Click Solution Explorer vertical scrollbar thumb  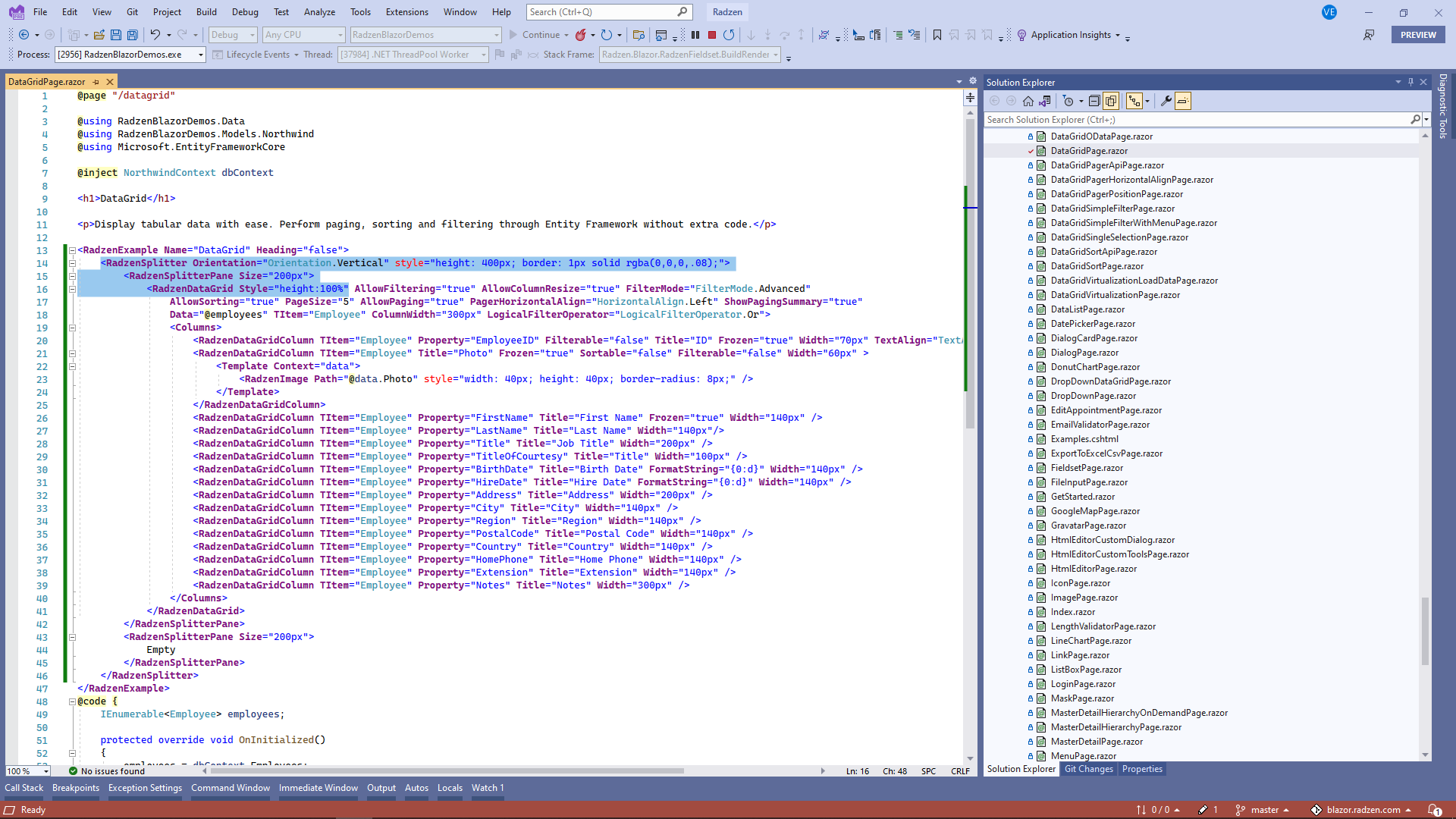(x=1425, y=632)
